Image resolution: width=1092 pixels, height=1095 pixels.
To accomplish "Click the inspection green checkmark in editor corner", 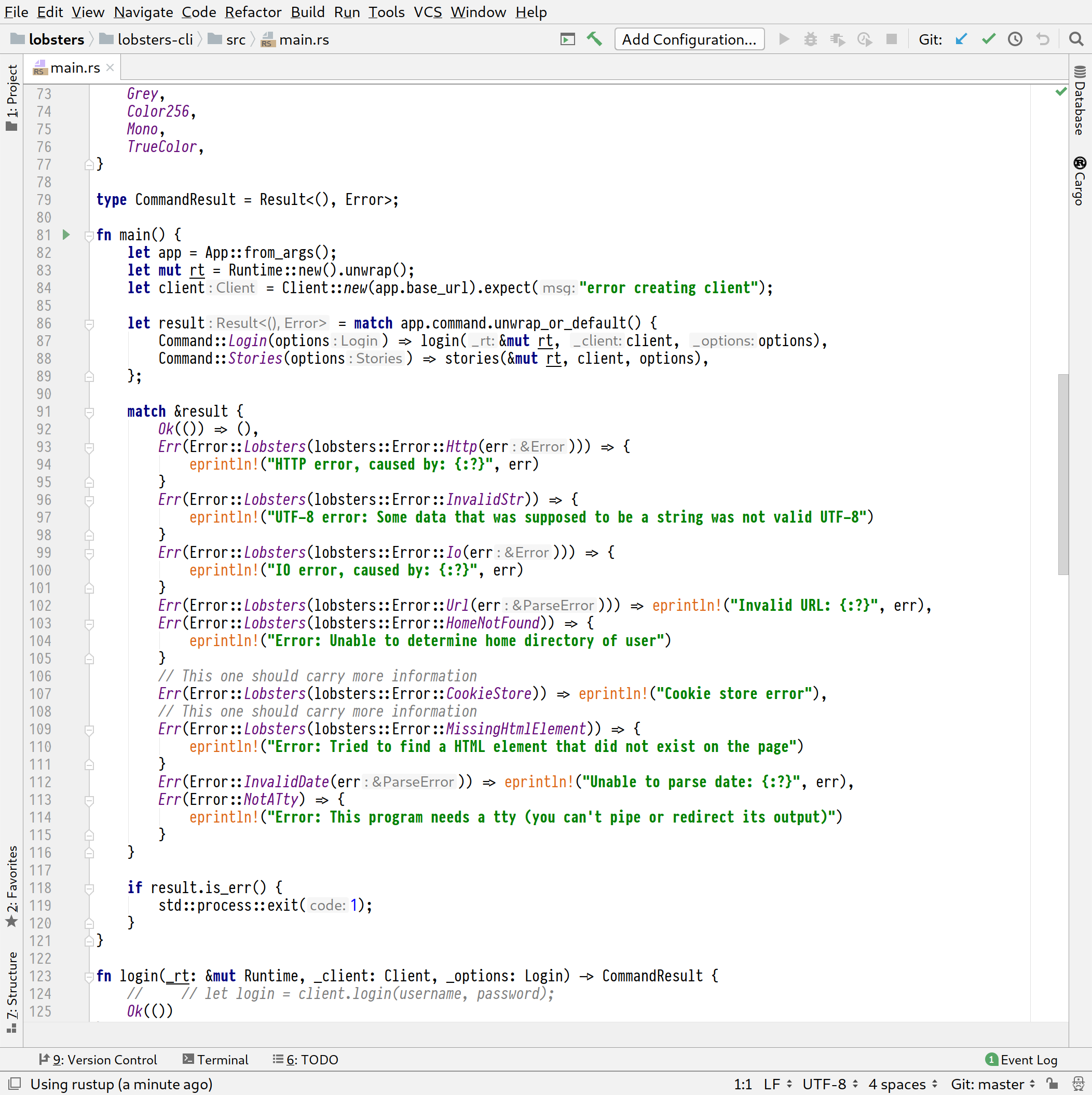I will click(1061, 91).
